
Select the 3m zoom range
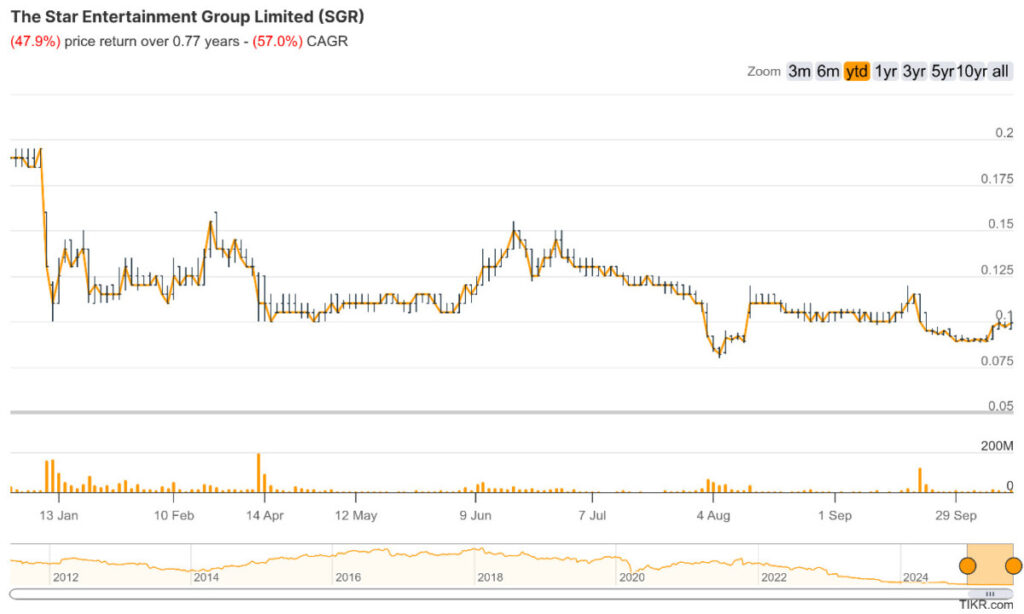(799, 71)
